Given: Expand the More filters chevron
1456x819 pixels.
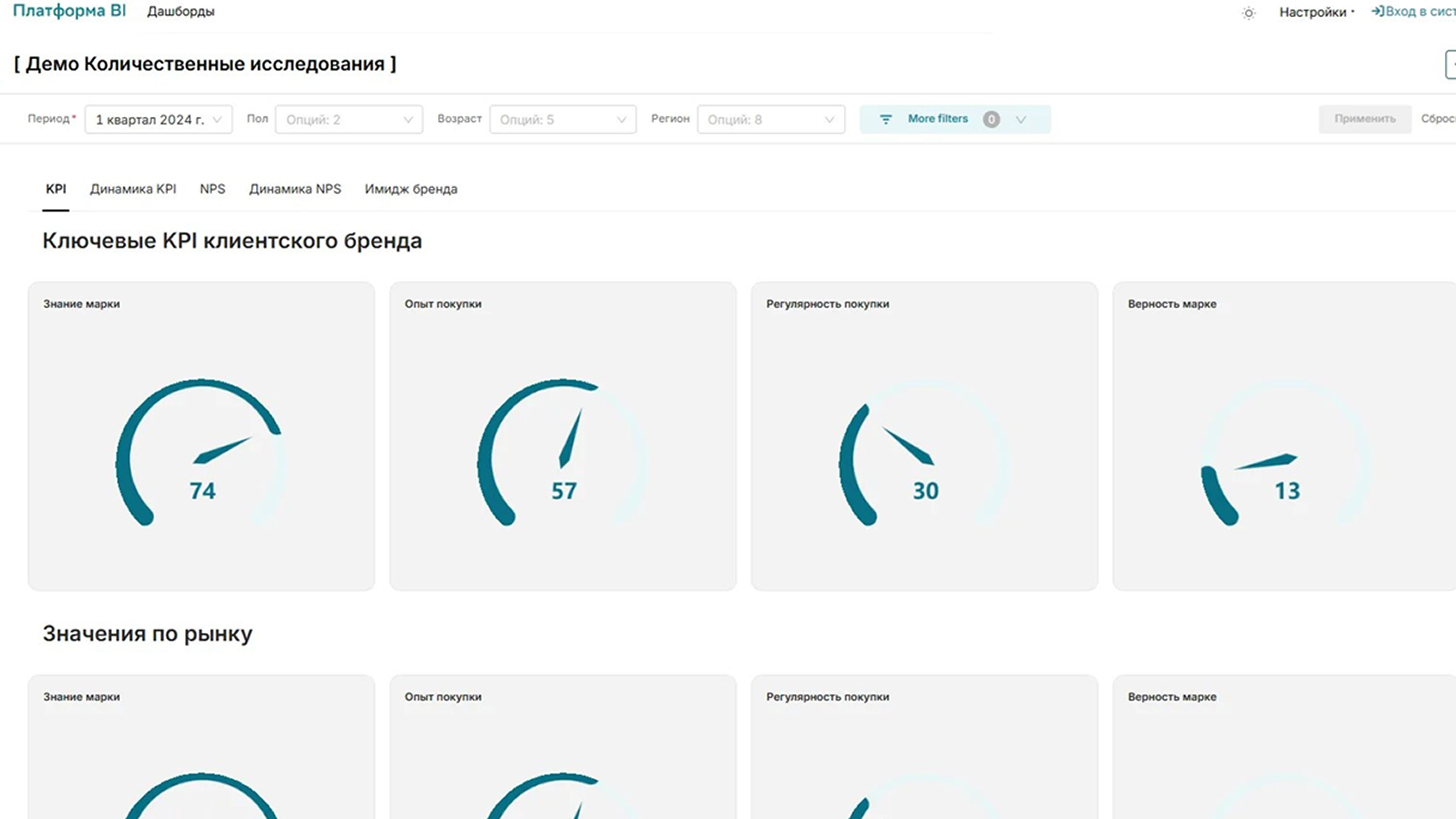Looking at the screenshot, I should tap(1020, 119).
